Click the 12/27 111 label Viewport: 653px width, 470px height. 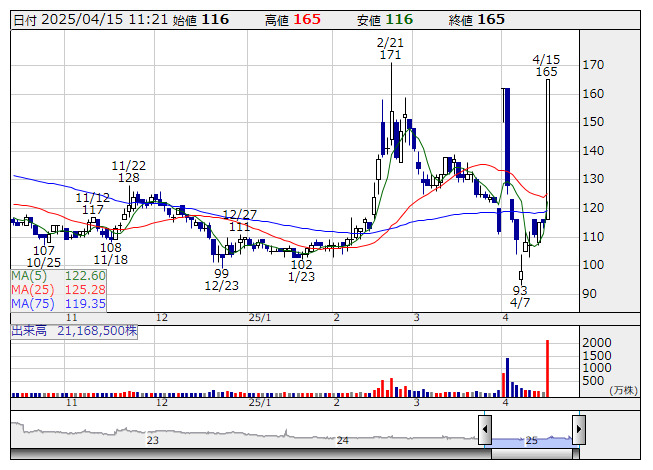(x=239, y=221)
